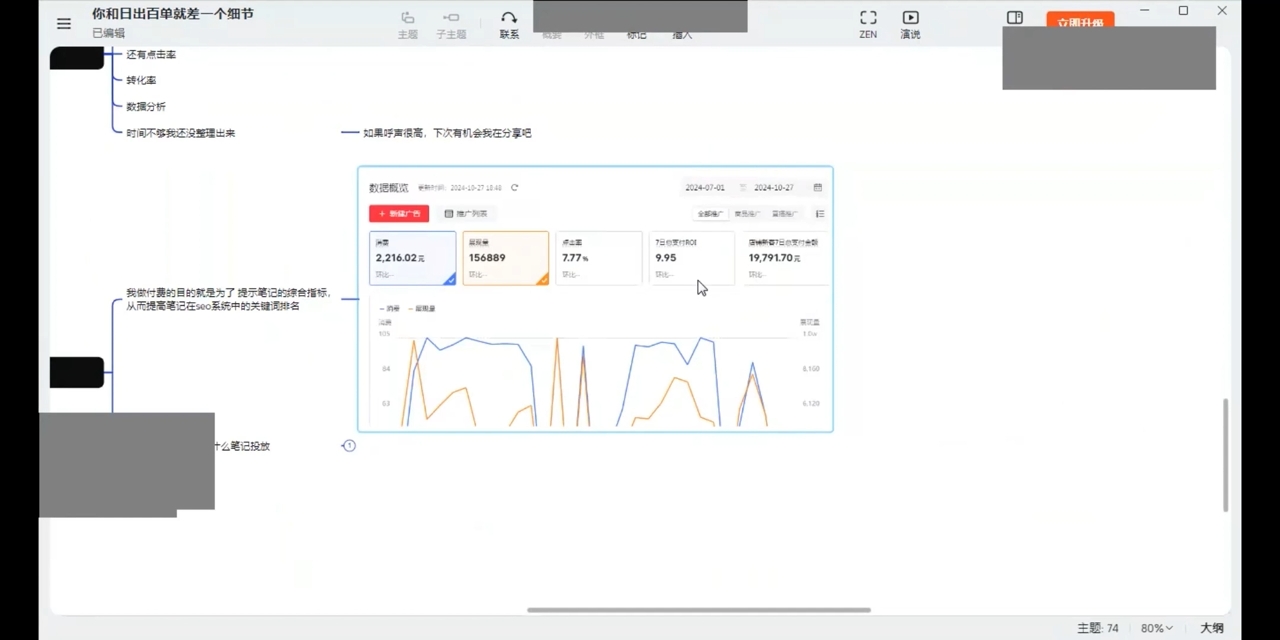Toggle the 曝光量 legend in the chart

coord(421,308)
